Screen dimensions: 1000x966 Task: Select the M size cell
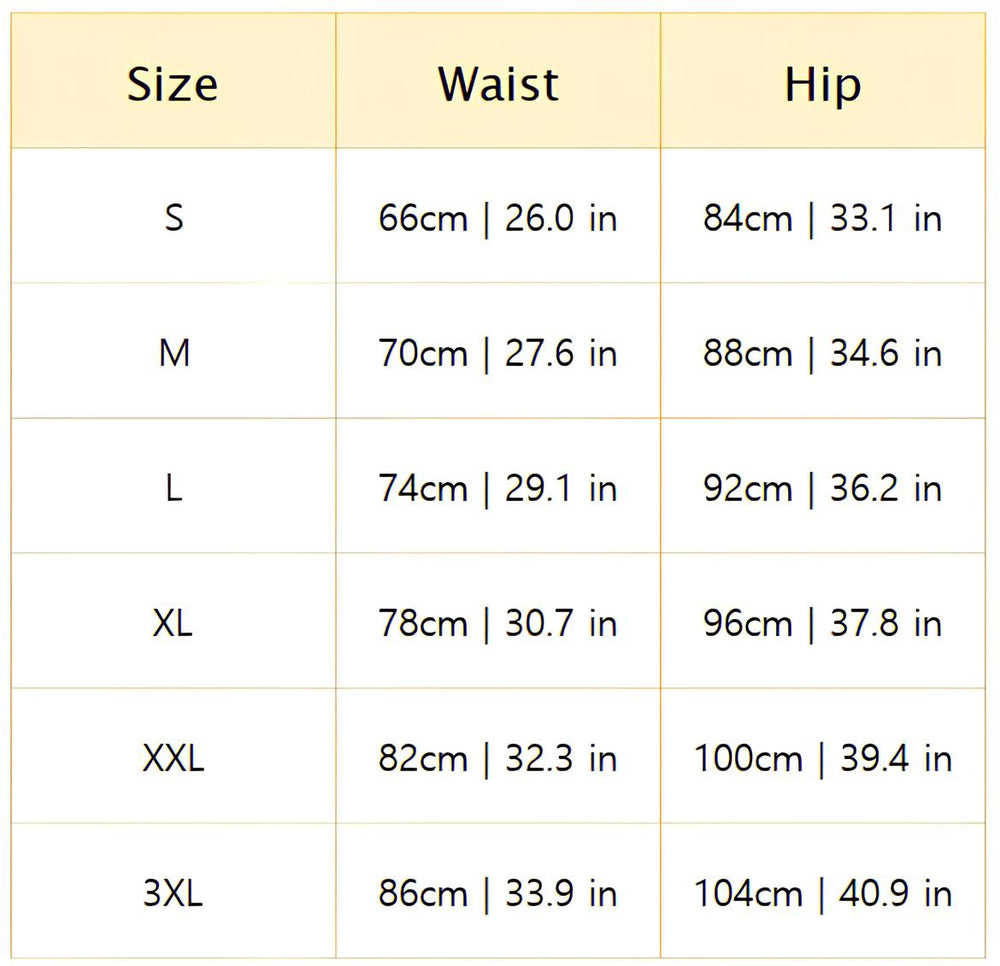173,353
